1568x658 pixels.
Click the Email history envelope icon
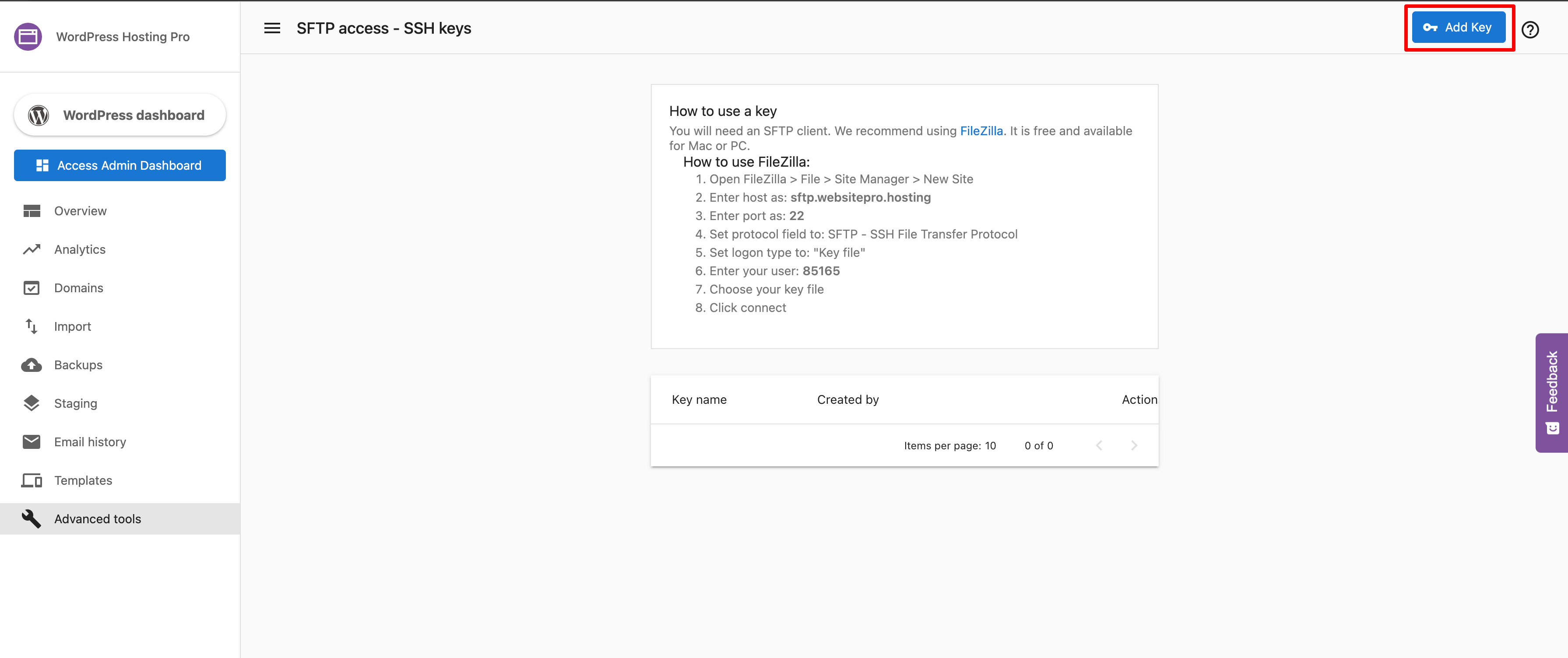tap(32, 441)
